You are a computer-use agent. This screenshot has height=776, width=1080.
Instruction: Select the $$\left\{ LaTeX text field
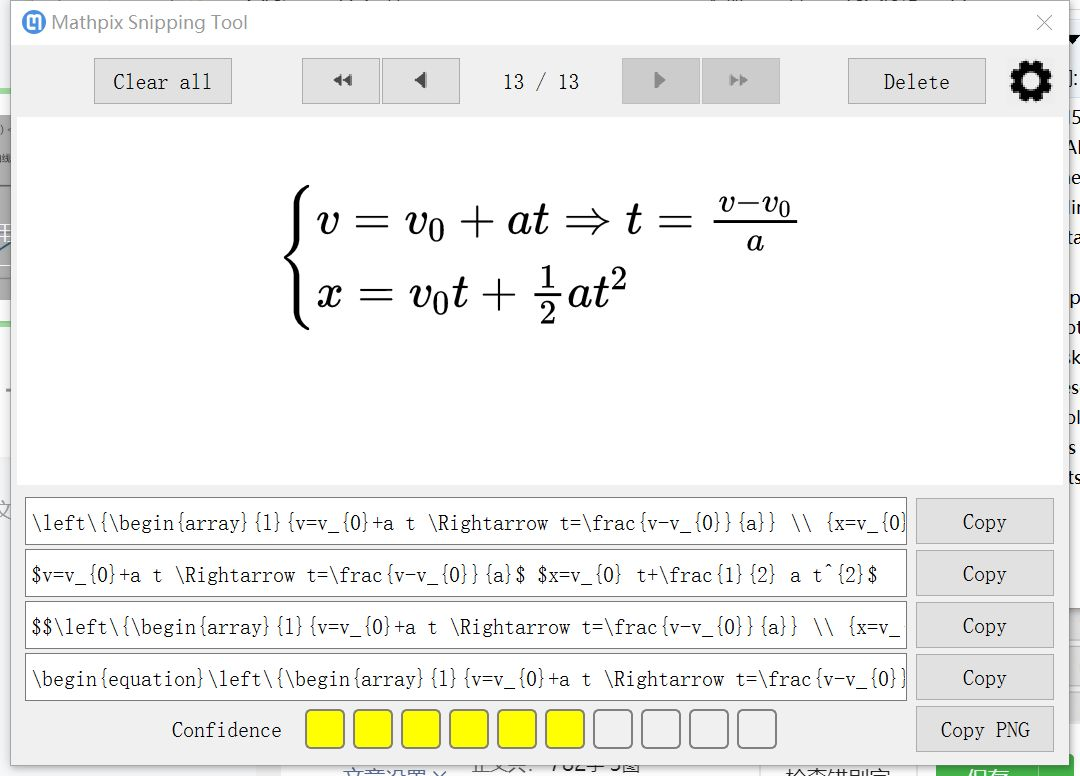coord(466,625)
